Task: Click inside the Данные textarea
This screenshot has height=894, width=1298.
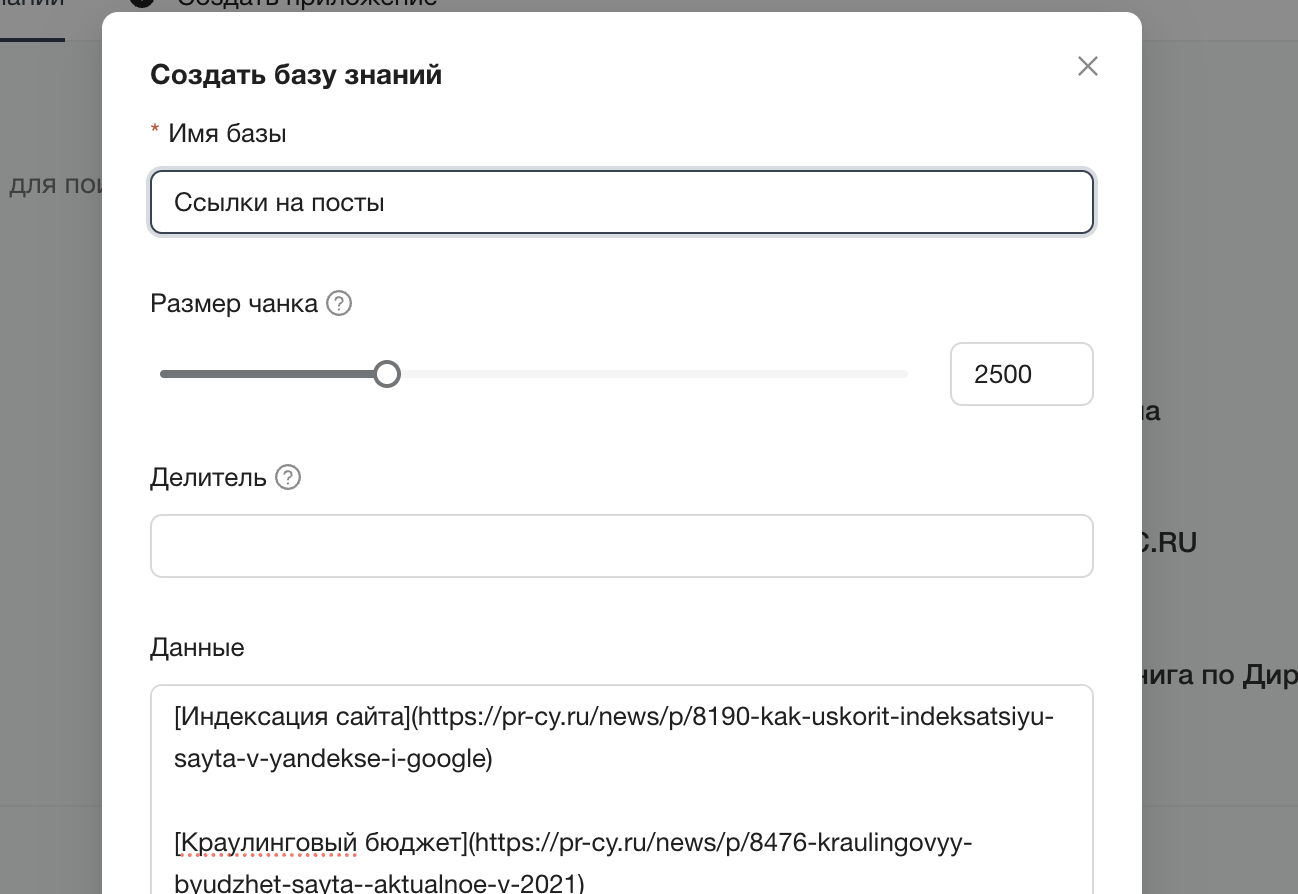Action: point(620,780)
